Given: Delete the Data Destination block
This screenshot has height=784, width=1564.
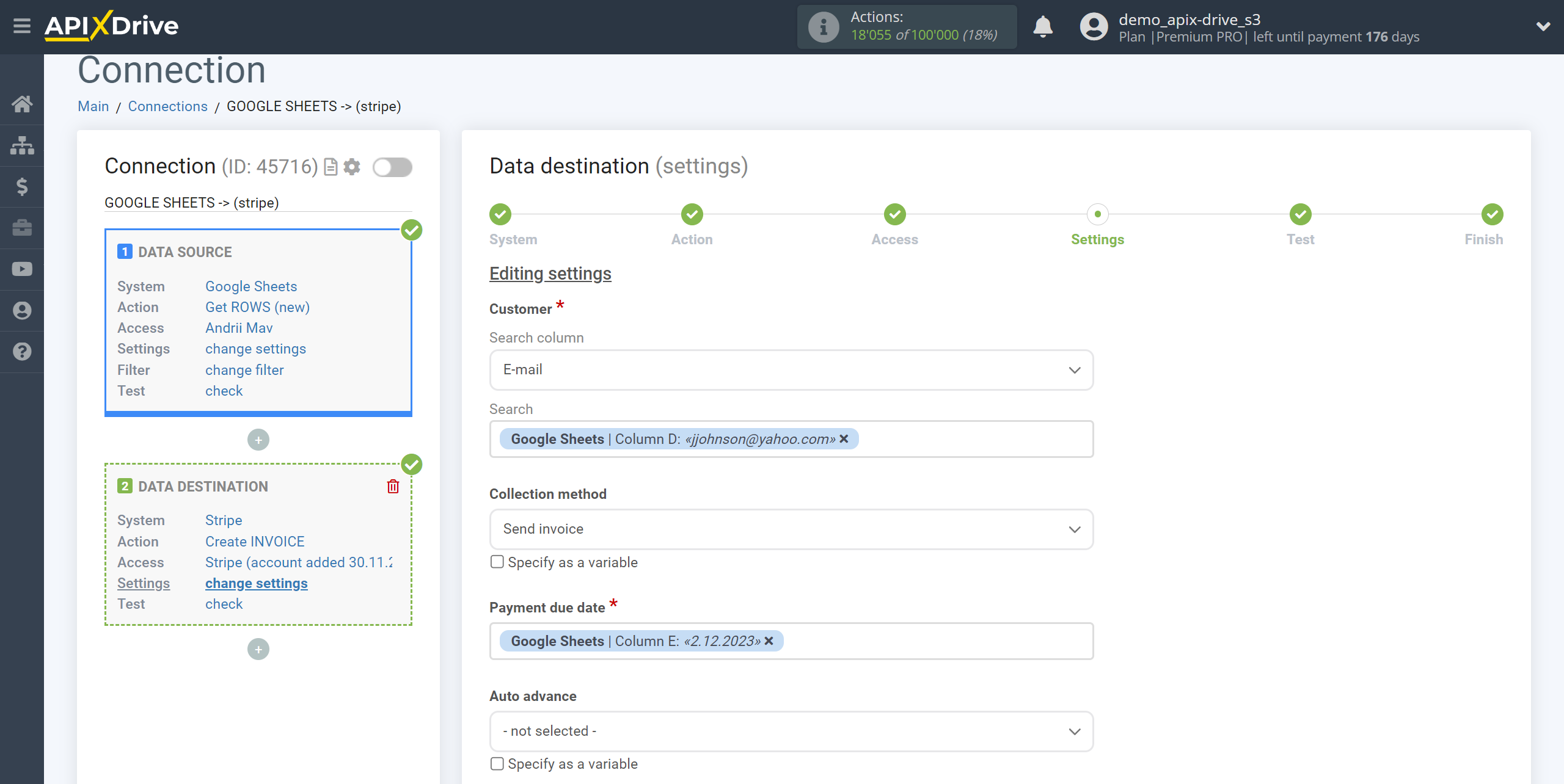Looking at the screenshot, I should (393, 486).
